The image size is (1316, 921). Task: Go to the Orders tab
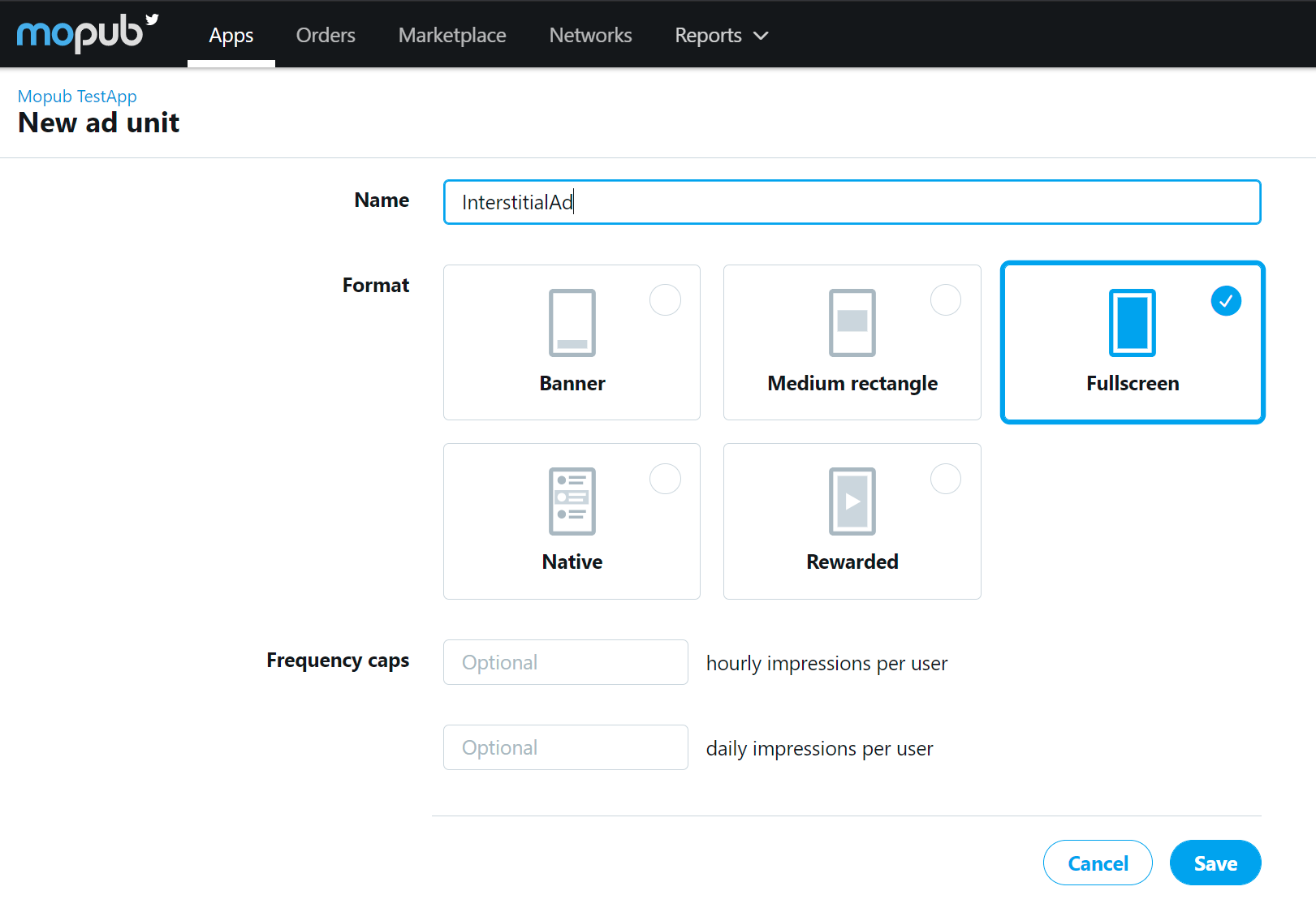point(326,35)
